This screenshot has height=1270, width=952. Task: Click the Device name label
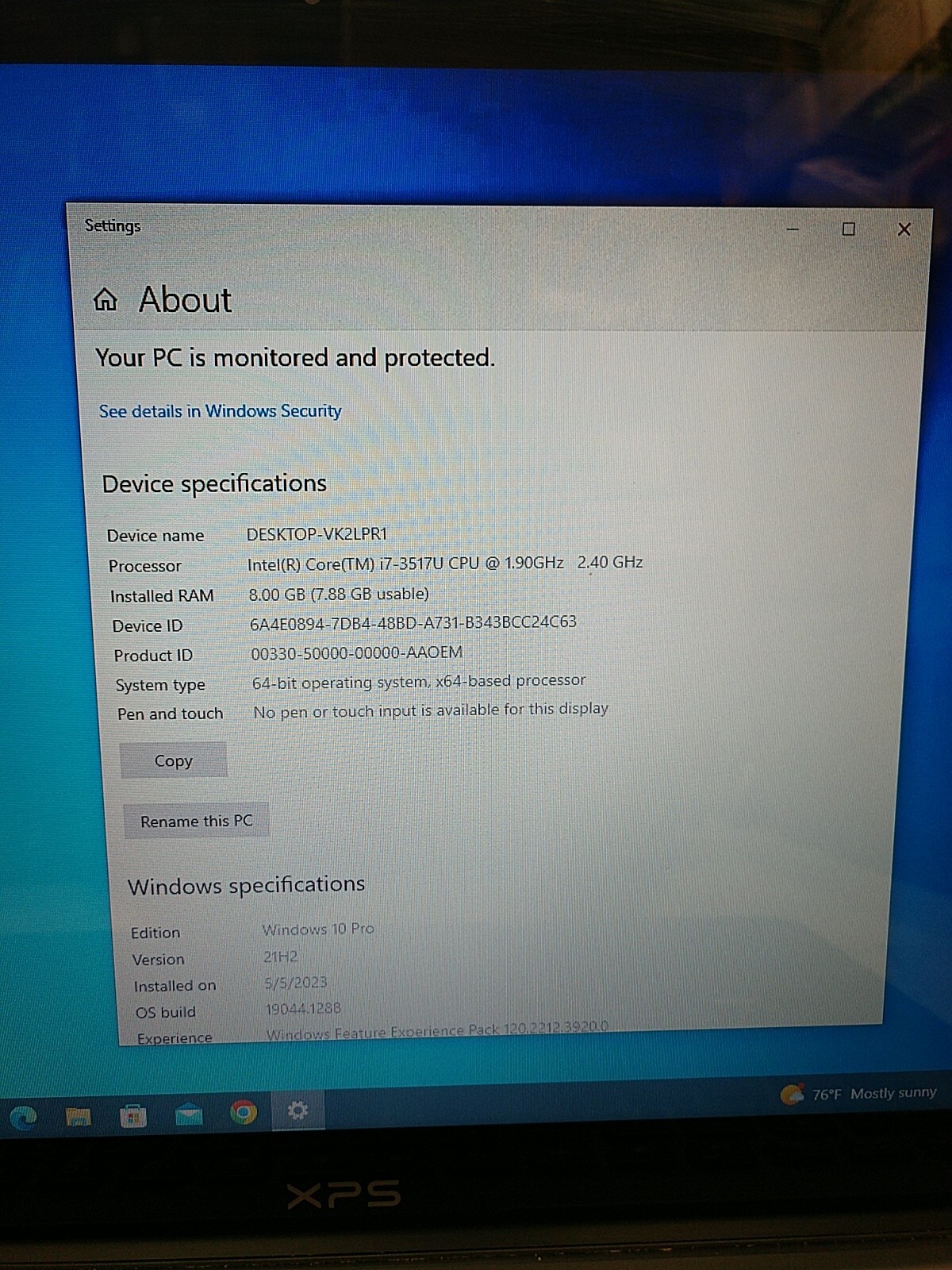point(155,536)
